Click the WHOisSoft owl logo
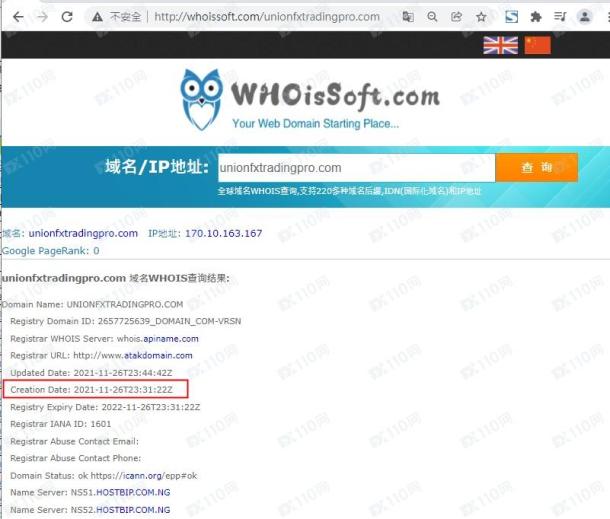 pyautogui.click(x=202, y=100)
